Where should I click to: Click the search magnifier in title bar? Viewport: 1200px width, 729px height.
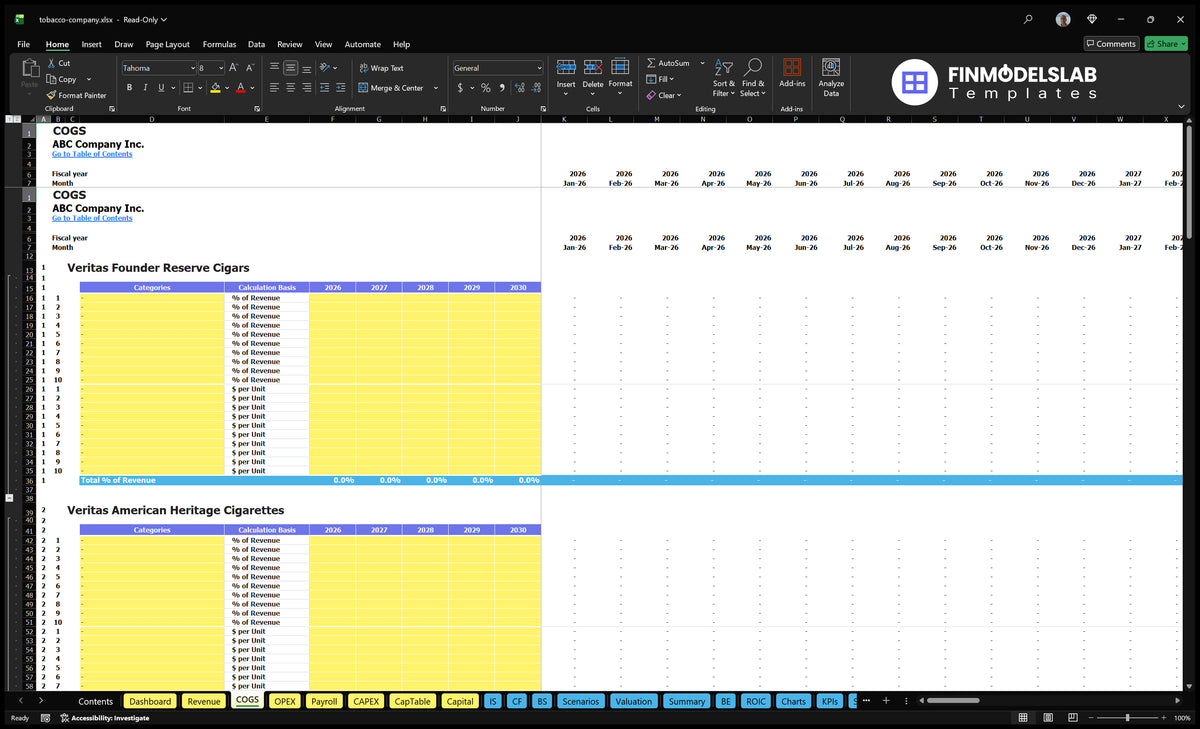[x=1028, y=19]
